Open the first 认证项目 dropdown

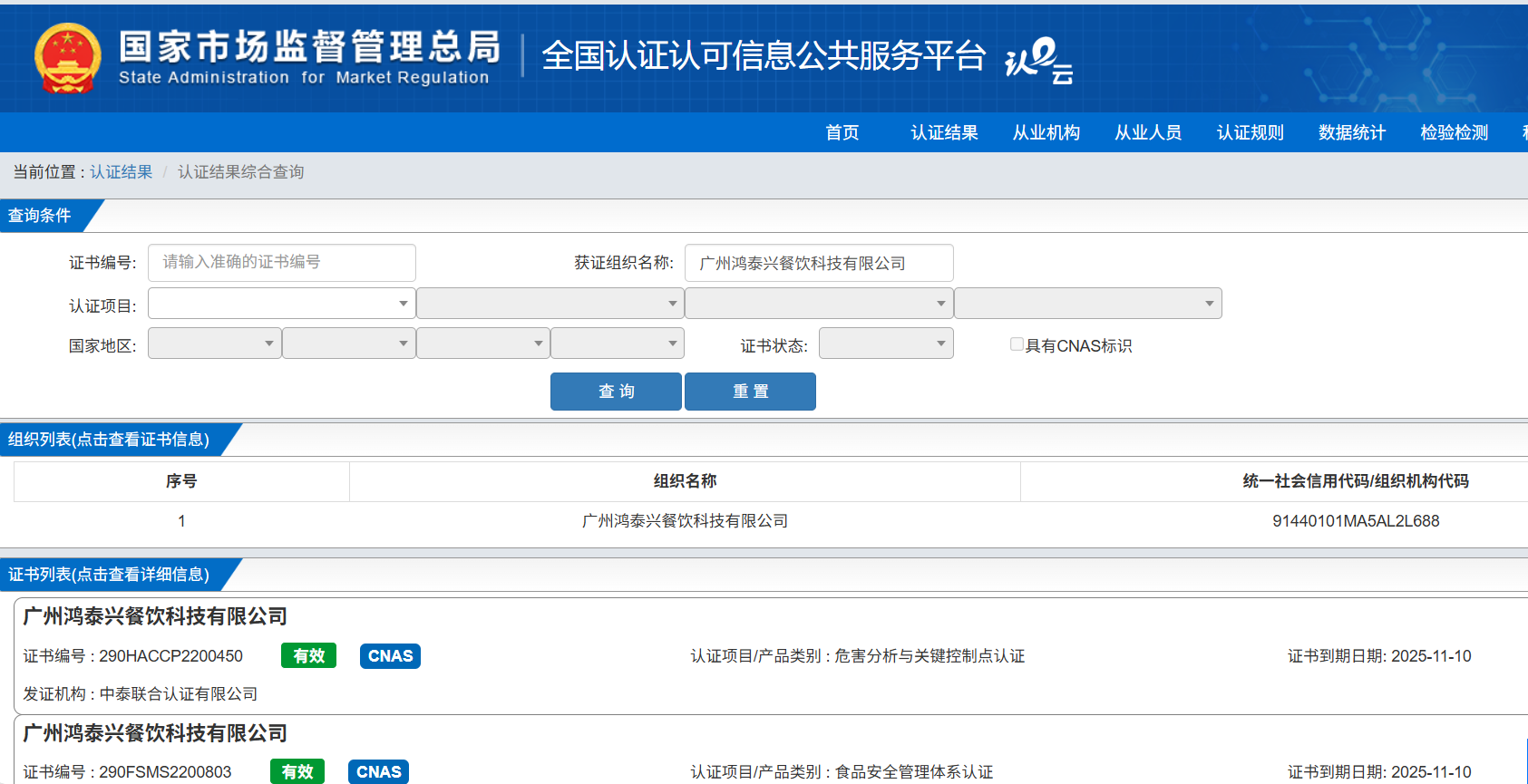pyautogui.click(x=281, y=304)
